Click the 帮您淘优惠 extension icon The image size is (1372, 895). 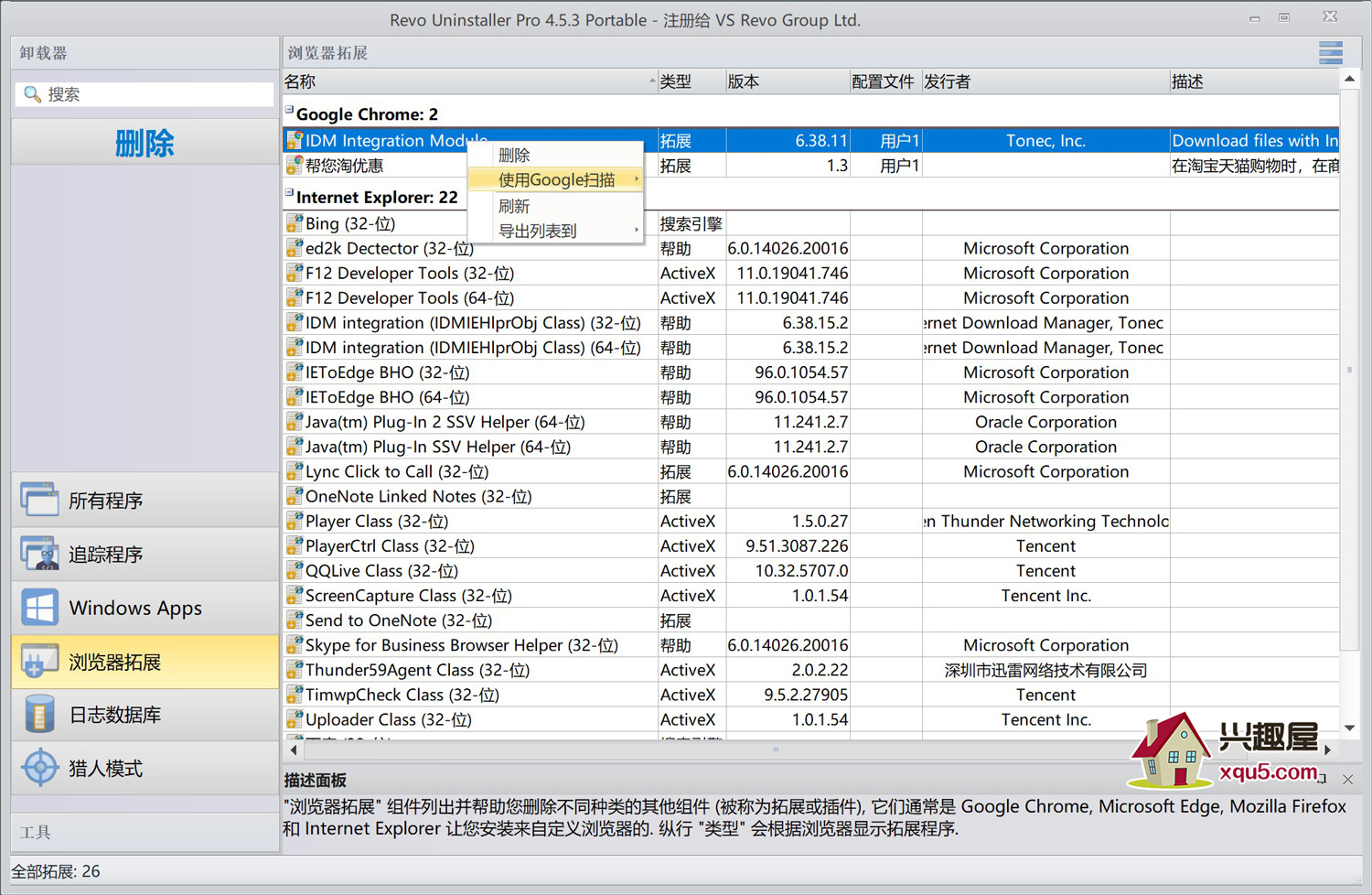click(x=294, y=165)
